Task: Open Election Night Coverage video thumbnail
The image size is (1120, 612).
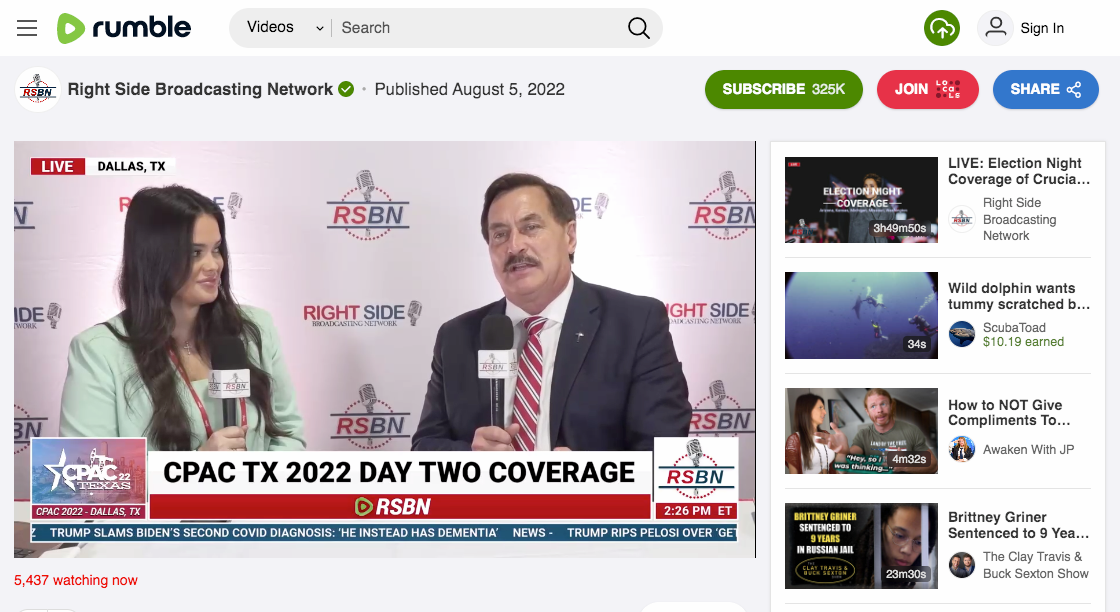Action: click(x=861, y=200)
